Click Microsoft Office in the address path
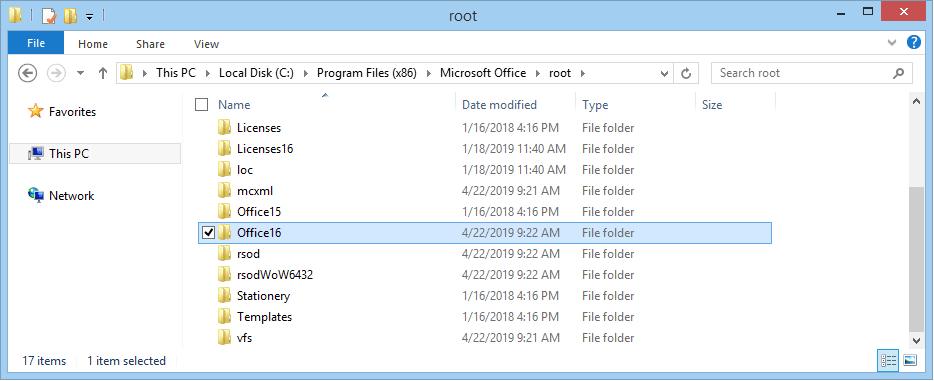 tap(483, 73)
